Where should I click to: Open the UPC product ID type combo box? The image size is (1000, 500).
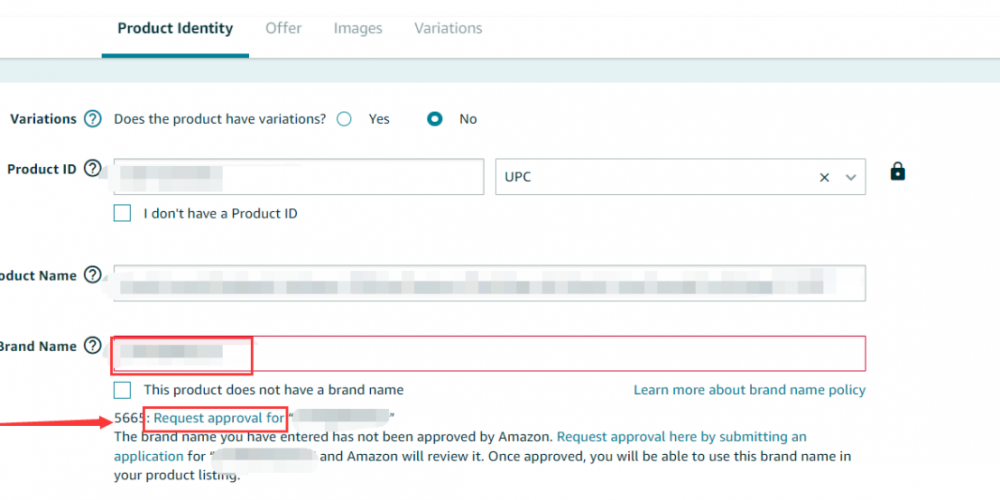click(x=680, y=177)
